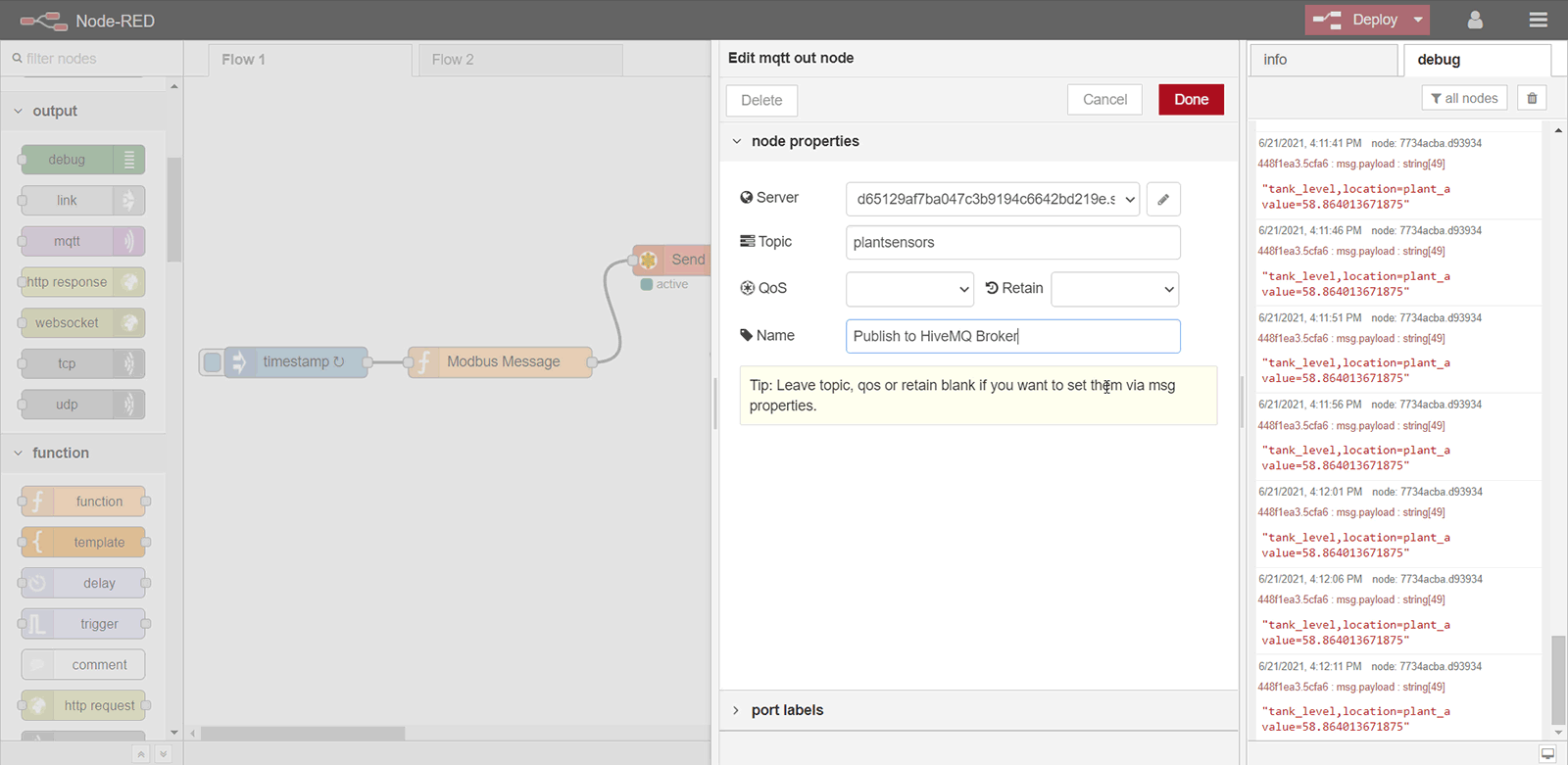This screenshot has height=765, width=1568.
Task: Switch to the Flow 2 tab
Action: coord(520,60)
